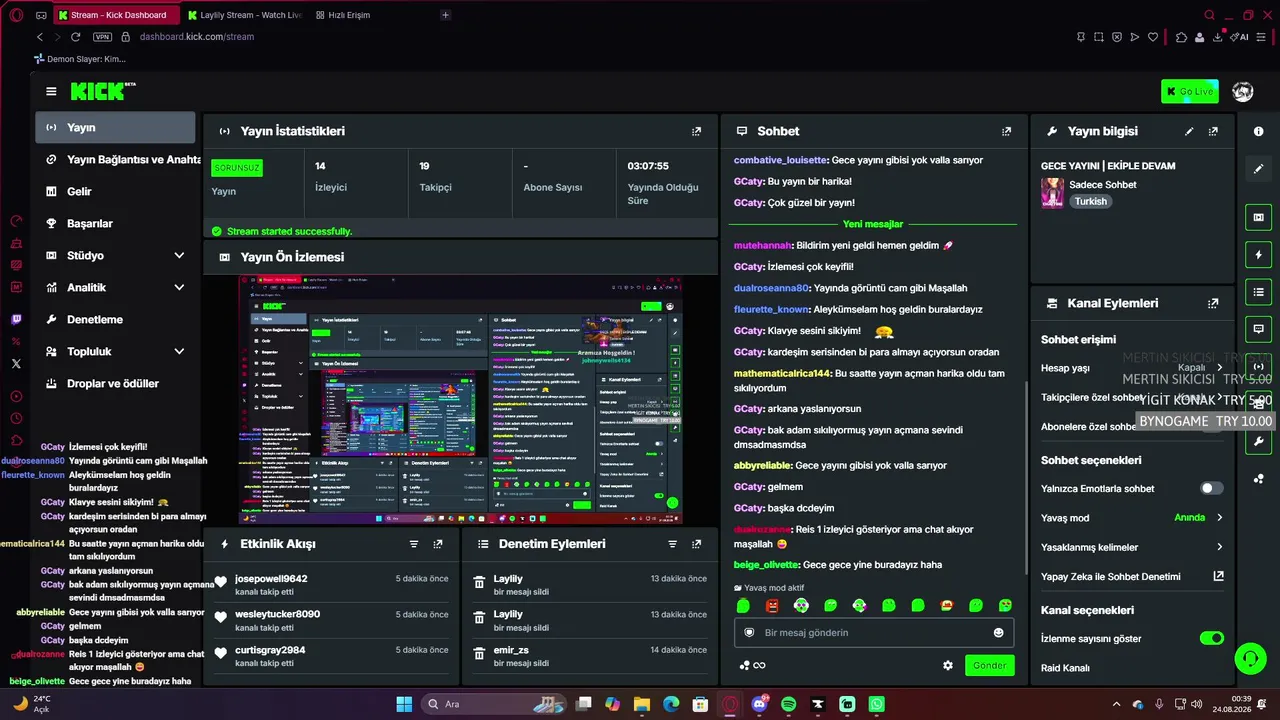Switch to the Laylily Stream browser tab

(x=244, y=15)
